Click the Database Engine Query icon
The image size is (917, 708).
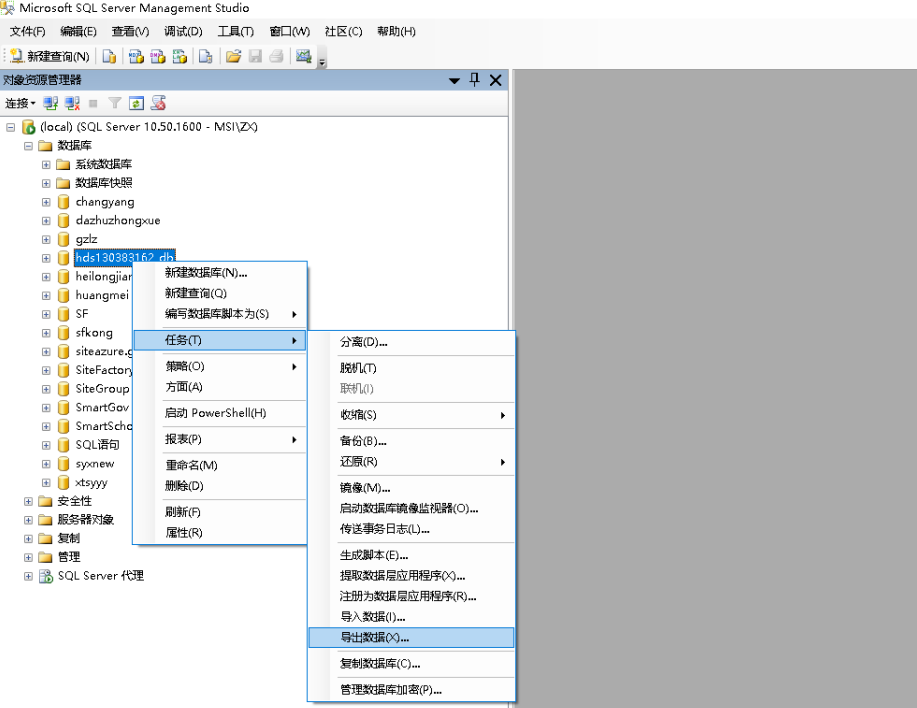pos(110,56)
